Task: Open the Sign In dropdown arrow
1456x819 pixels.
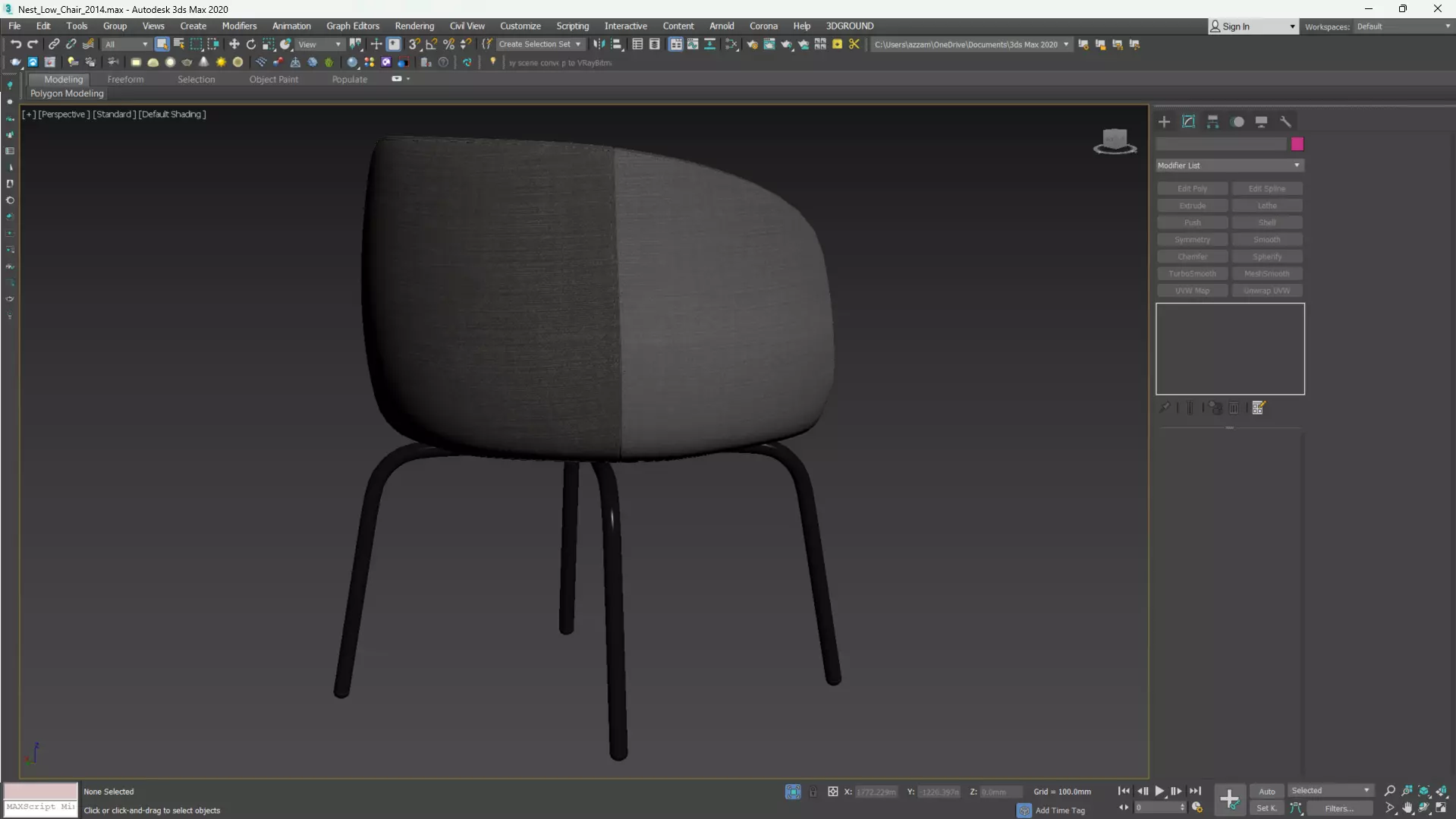Action: point(1292,27)
